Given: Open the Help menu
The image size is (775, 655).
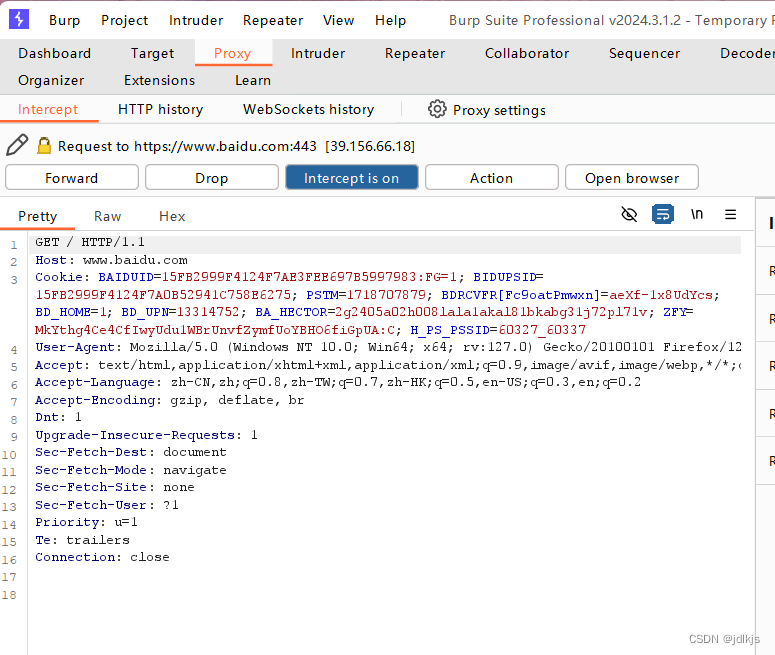Looking at the screenshot, I should click(390, 20).
